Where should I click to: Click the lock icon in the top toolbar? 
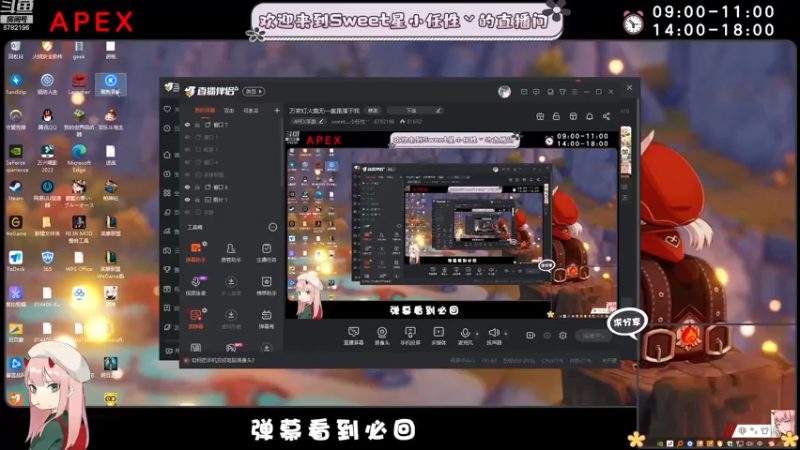[556, 116]
